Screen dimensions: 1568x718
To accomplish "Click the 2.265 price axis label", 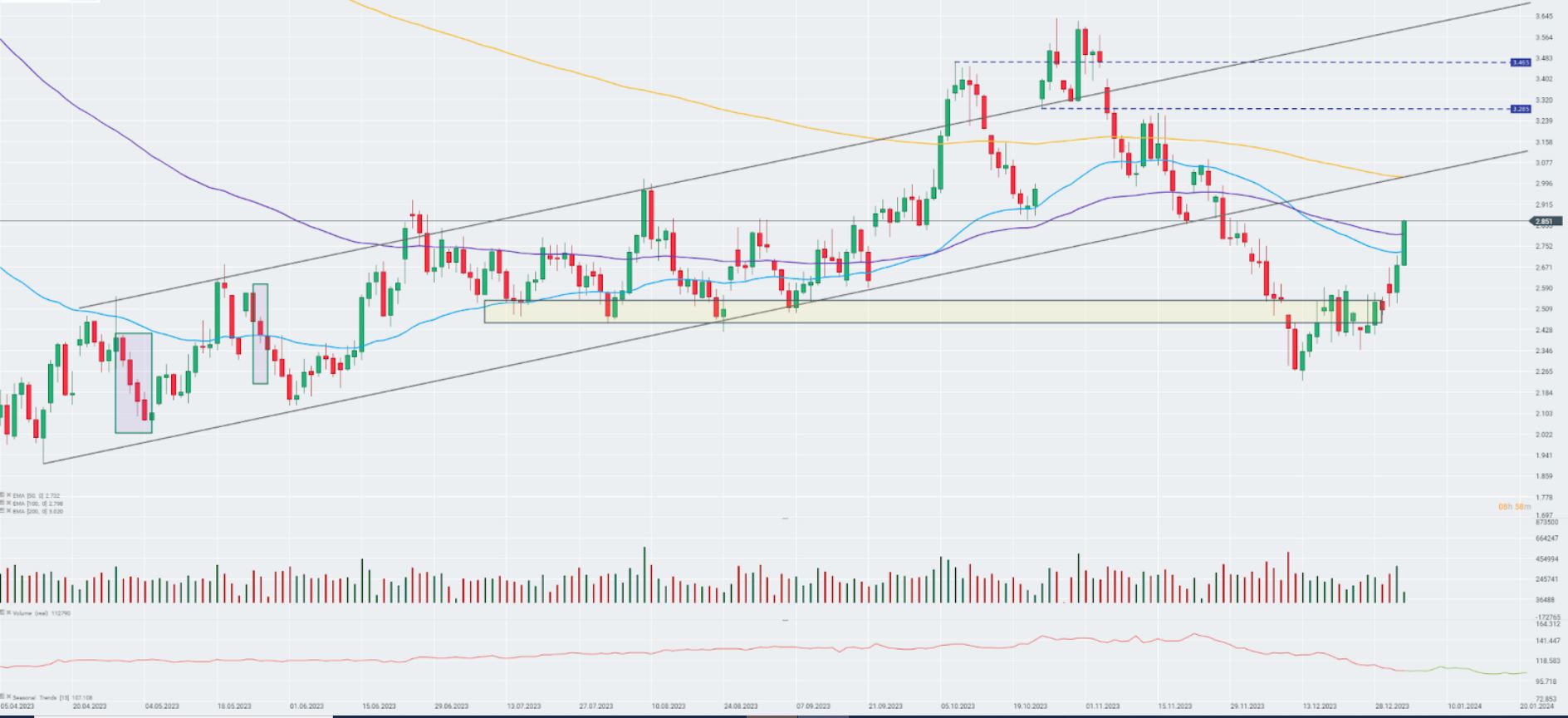I will coord(1545,371).
